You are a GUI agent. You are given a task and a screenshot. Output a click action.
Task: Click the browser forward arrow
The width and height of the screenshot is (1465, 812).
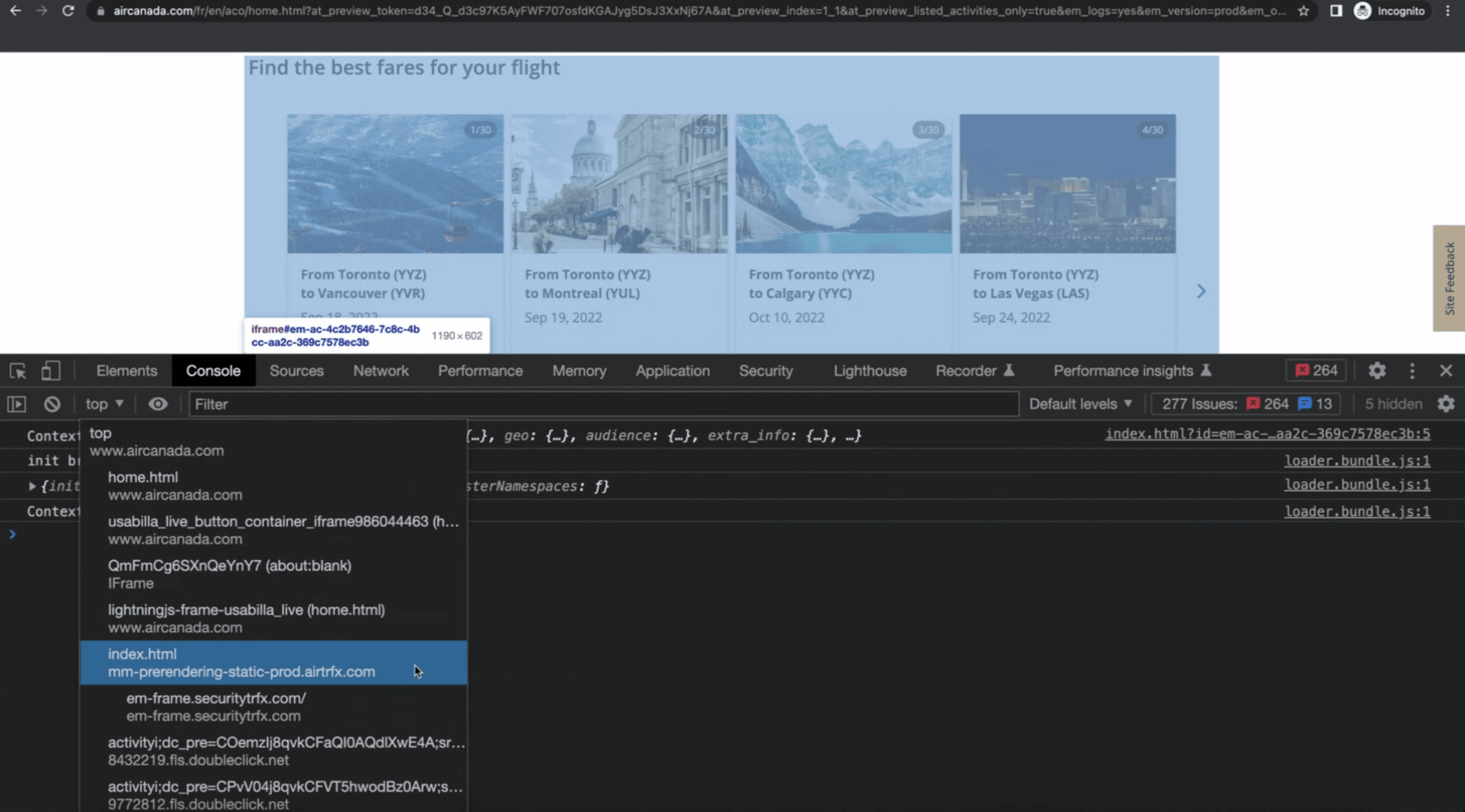click(x=42, y=10)
